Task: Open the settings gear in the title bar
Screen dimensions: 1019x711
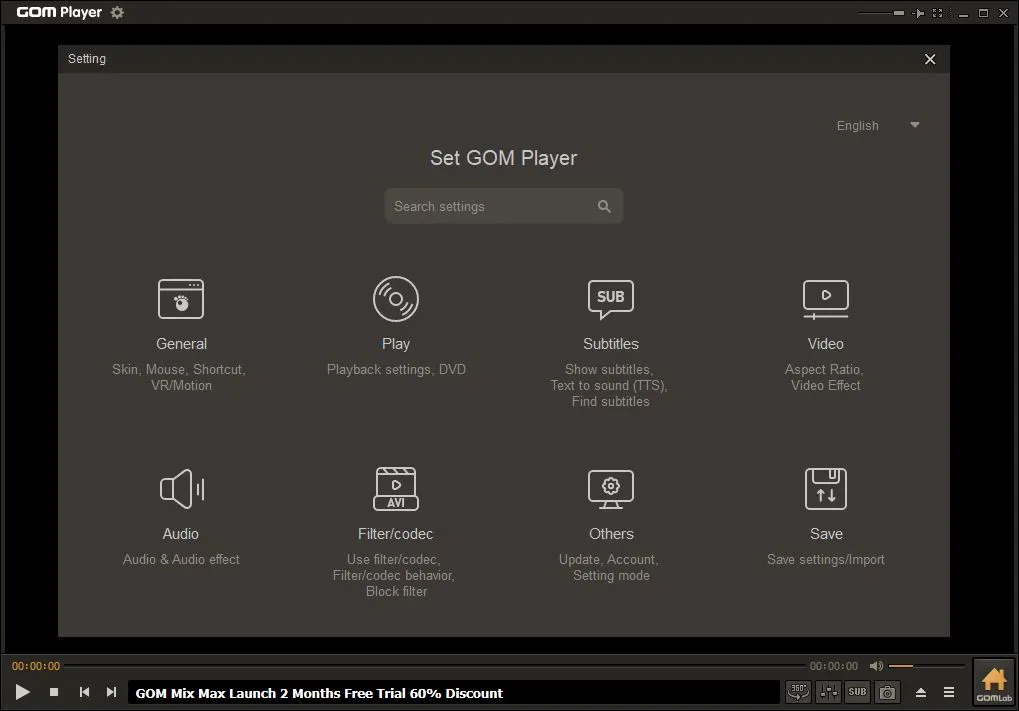Action: click(117, 12)
